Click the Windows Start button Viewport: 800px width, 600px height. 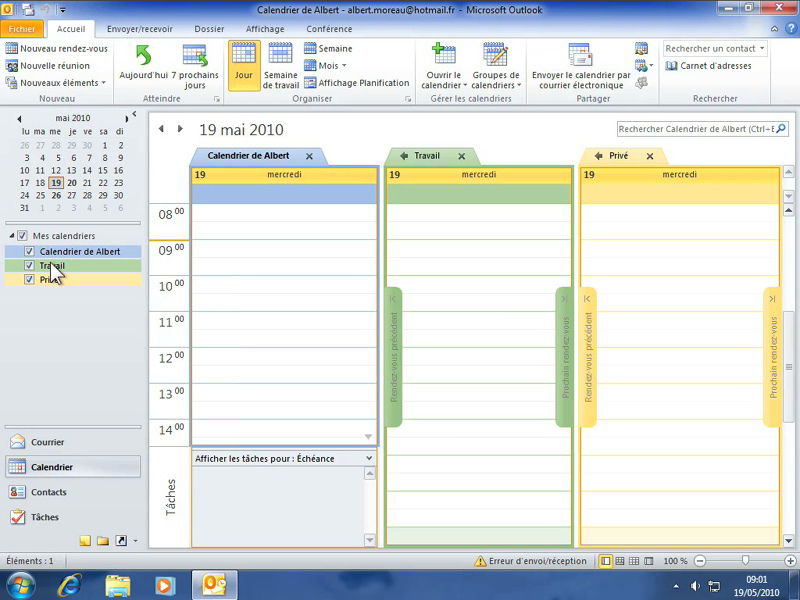point(20,585)
